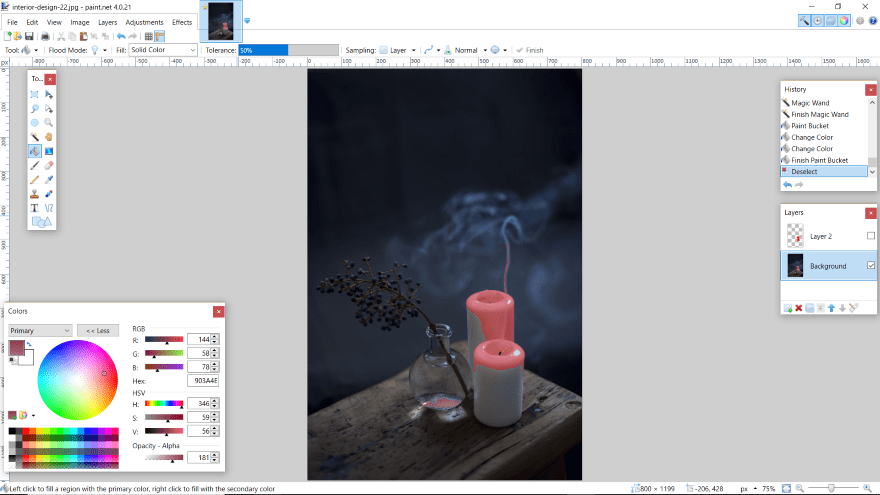Screen dimensions: 880x495
Task: Click the Tolerance slider bar
Action: click(288, 50)
